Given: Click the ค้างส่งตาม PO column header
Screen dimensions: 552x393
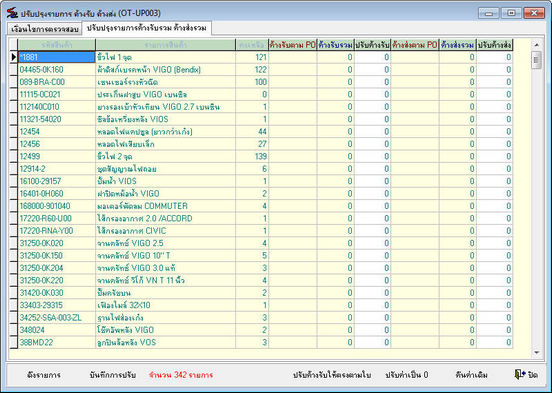Looking at the screenshot, I should coord(415,45).
